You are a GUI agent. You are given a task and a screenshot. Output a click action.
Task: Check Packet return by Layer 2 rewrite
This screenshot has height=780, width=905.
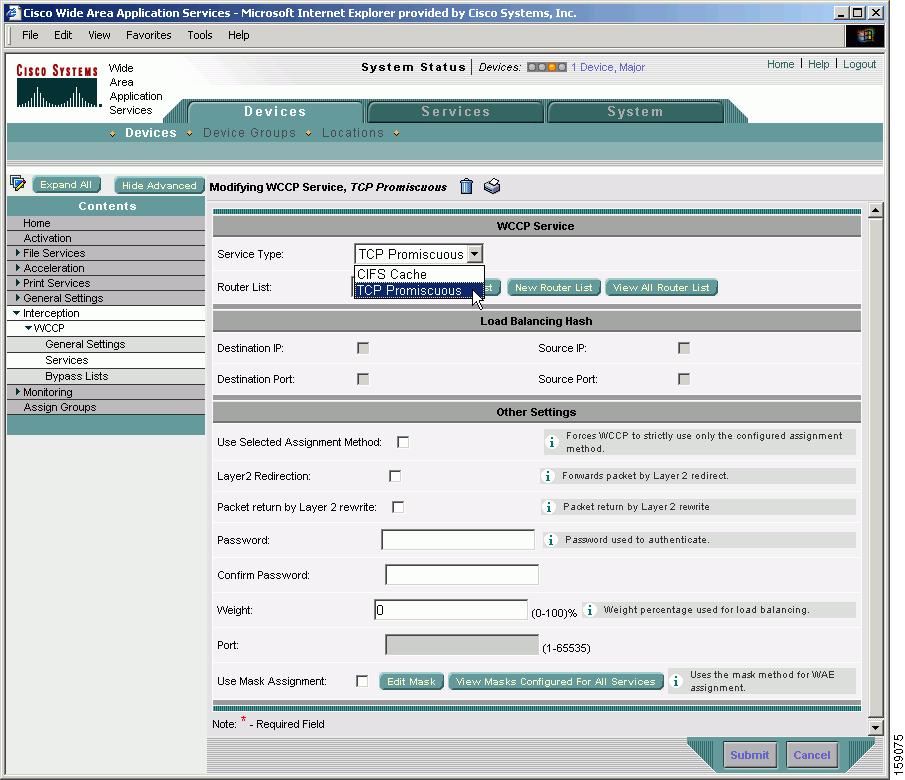(398, 507)
